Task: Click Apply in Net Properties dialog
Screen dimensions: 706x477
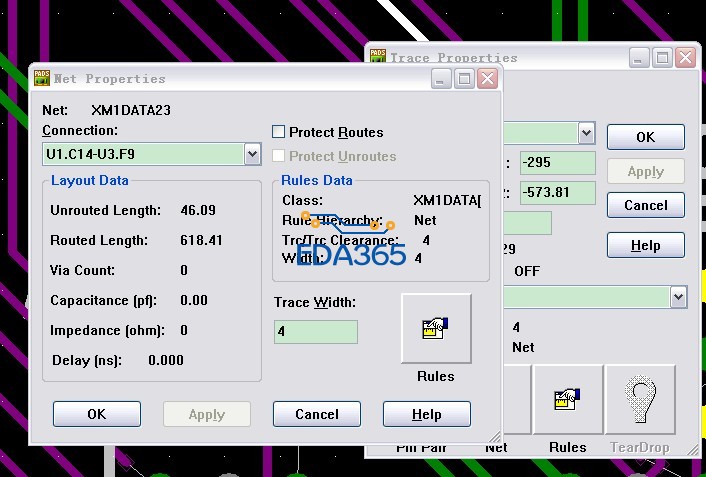Action: pyautogui.click(x=207, y=414)
